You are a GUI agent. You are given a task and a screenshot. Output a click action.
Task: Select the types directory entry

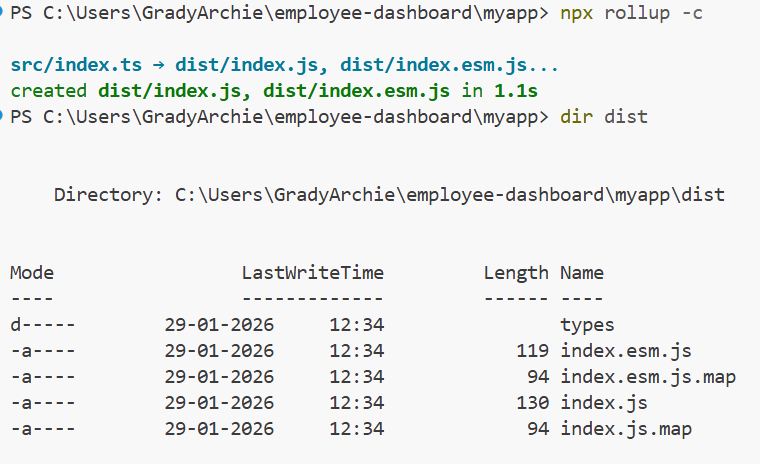(x=587, y=325)
